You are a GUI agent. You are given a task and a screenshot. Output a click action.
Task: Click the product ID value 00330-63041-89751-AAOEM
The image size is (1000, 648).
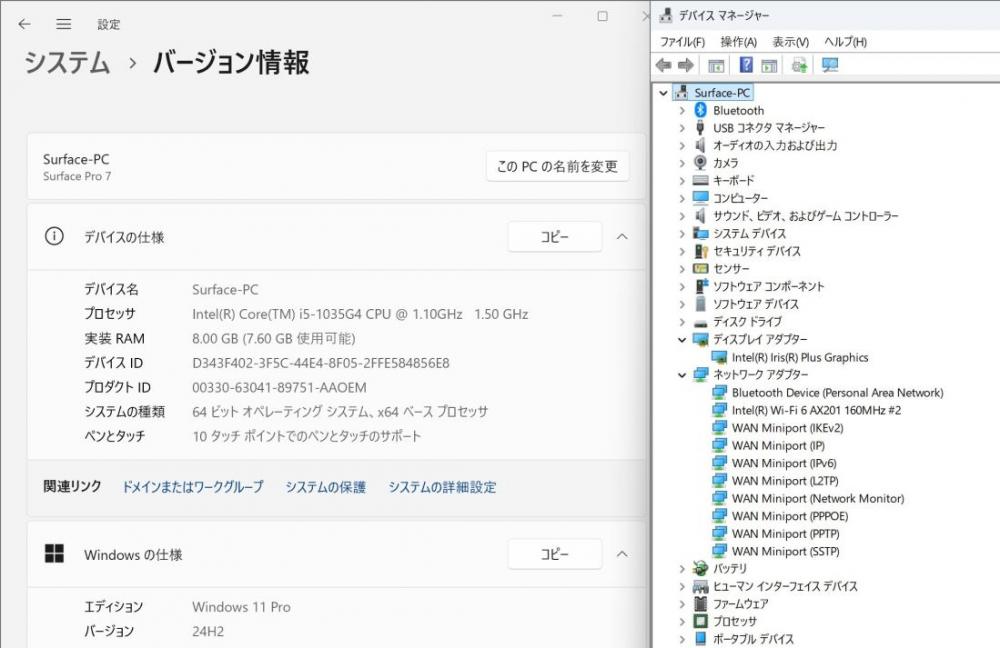coord(279,387)
